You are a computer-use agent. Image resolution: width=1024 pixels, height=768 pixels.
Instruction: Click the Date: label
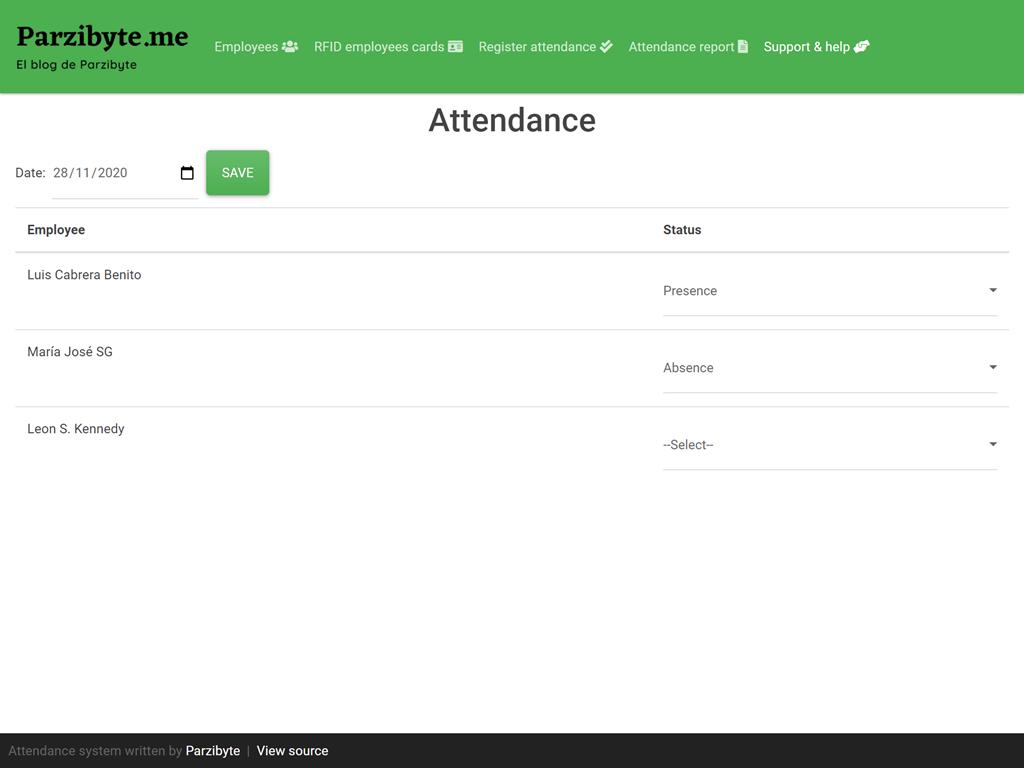(x=30, y=173)
